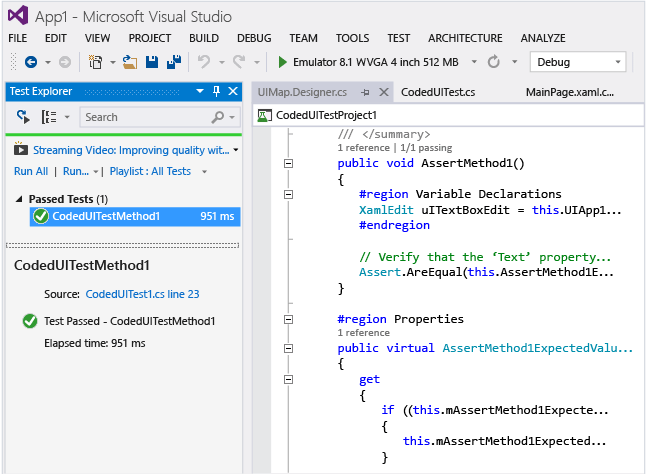Click the Streaming Video film icon
This screenshot has width=646, height=474.
tap(21, 149)
